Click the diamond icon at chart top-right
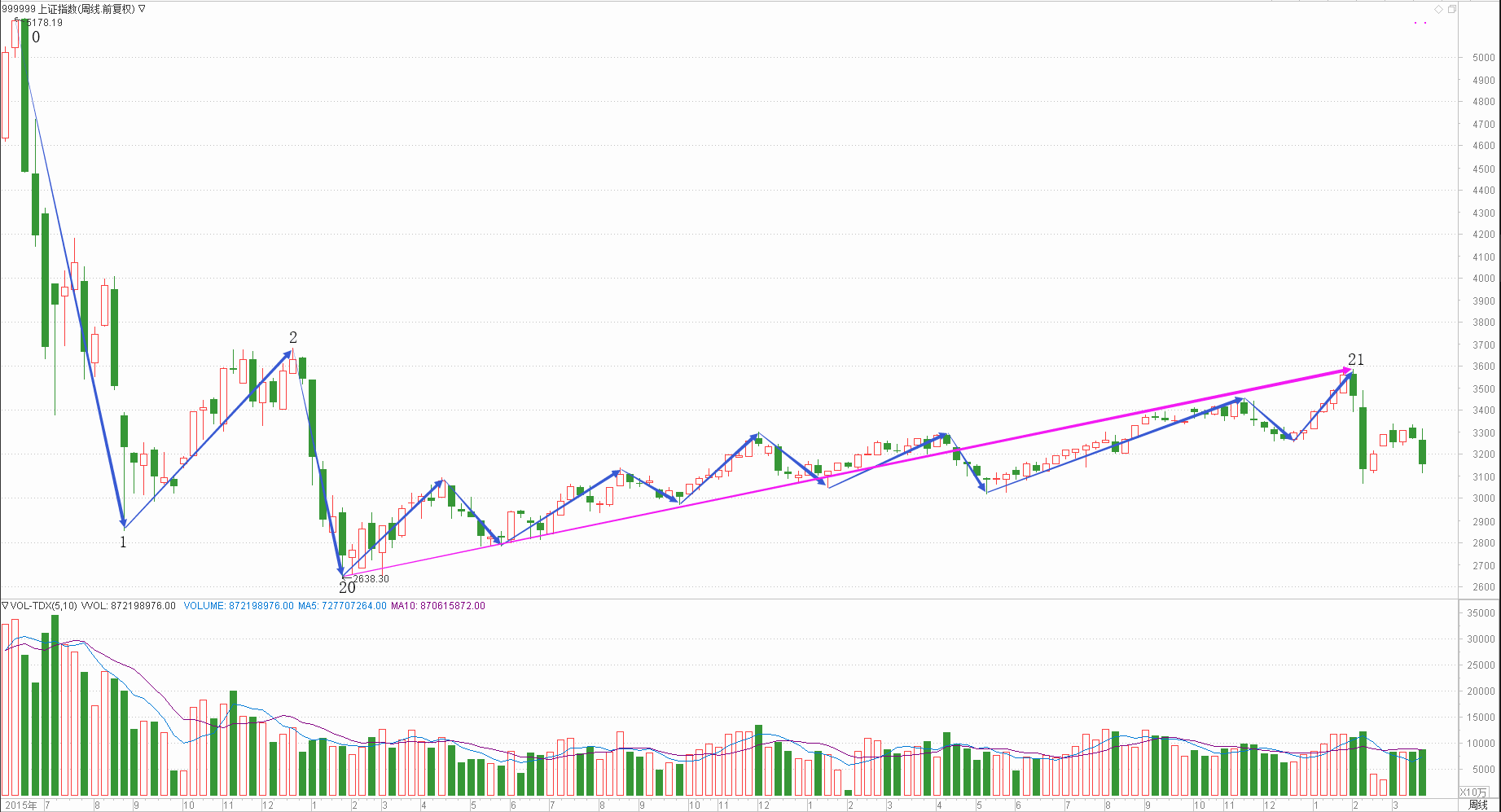Screen dimensions: 1501x812 [x=1439, y=9]
